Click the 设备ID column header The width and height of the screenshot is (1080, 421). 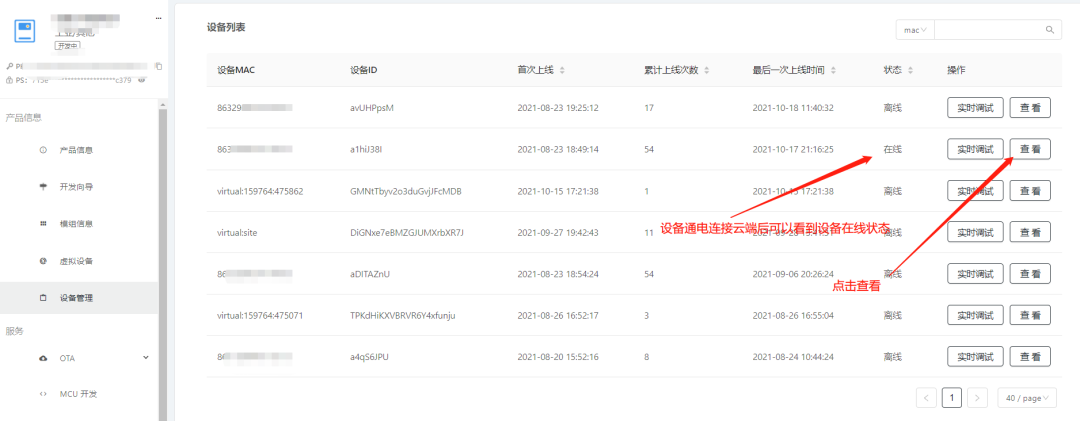tap(363, 70)
